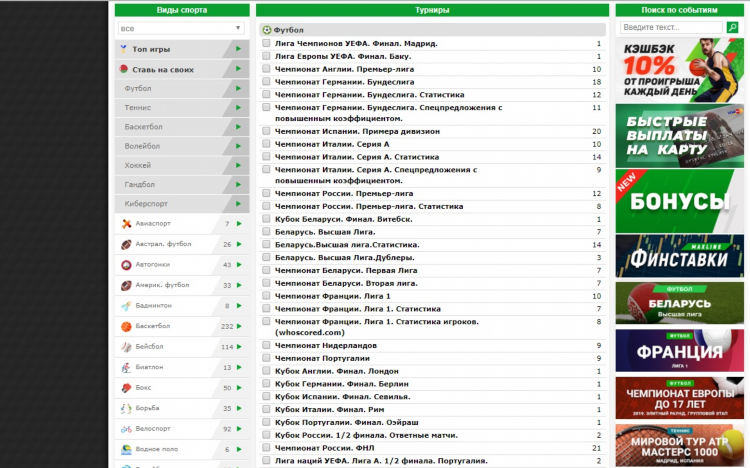750x468 pixels.
Task: Open the Ставь на своих menu item
Action: point(182,69)
